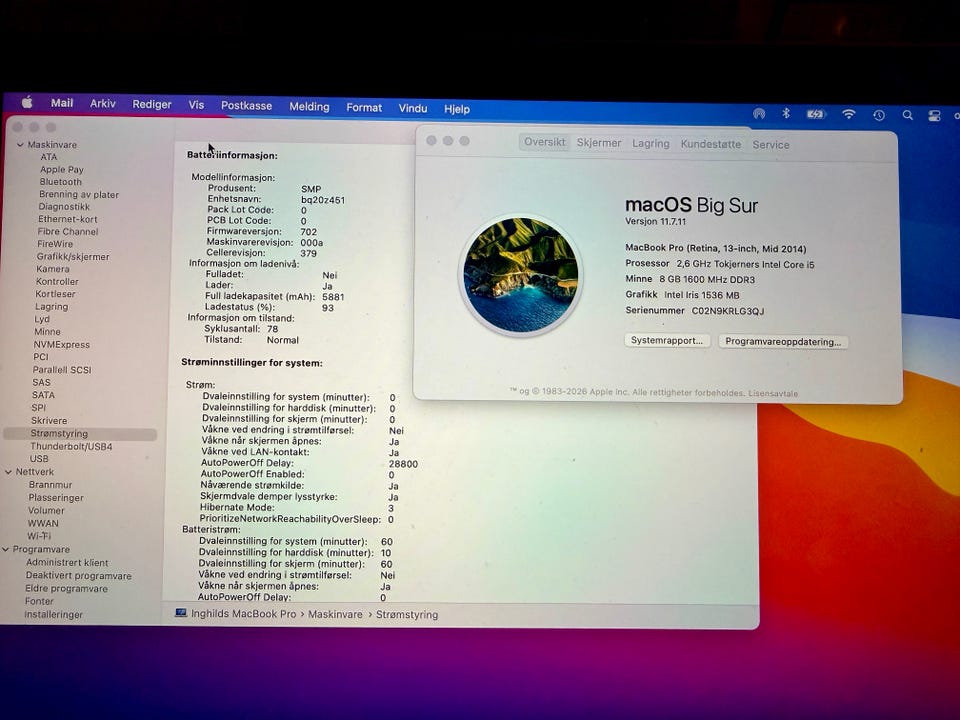Select Thunderbolt/USB4 in the sidebar
This screenshot has width=960, height=720.
point(71,446)
